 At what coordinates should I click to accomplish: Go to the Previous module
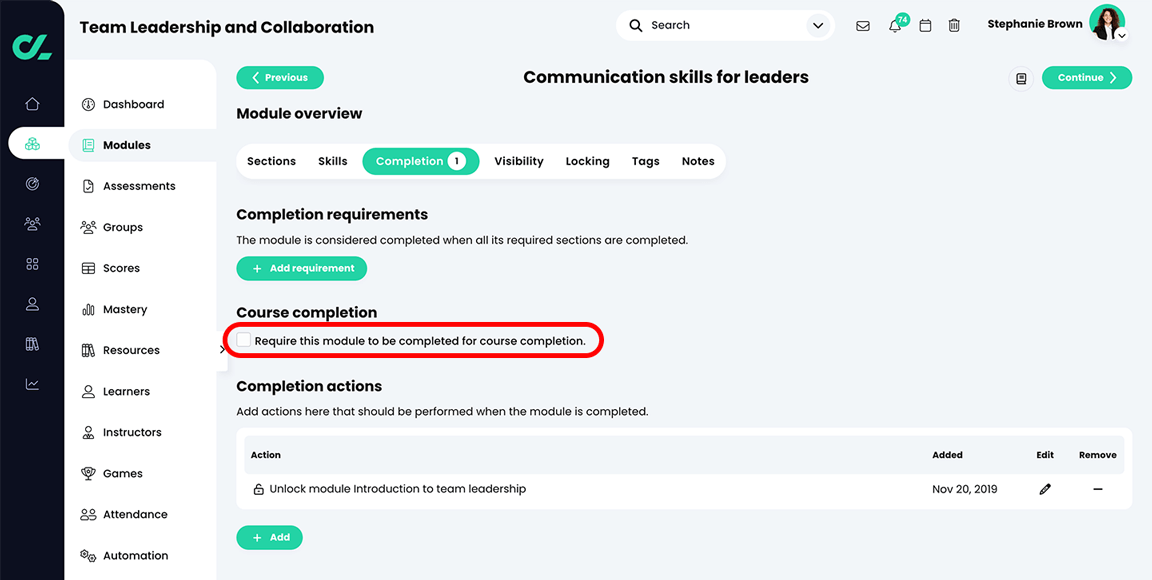coord(280,78)
